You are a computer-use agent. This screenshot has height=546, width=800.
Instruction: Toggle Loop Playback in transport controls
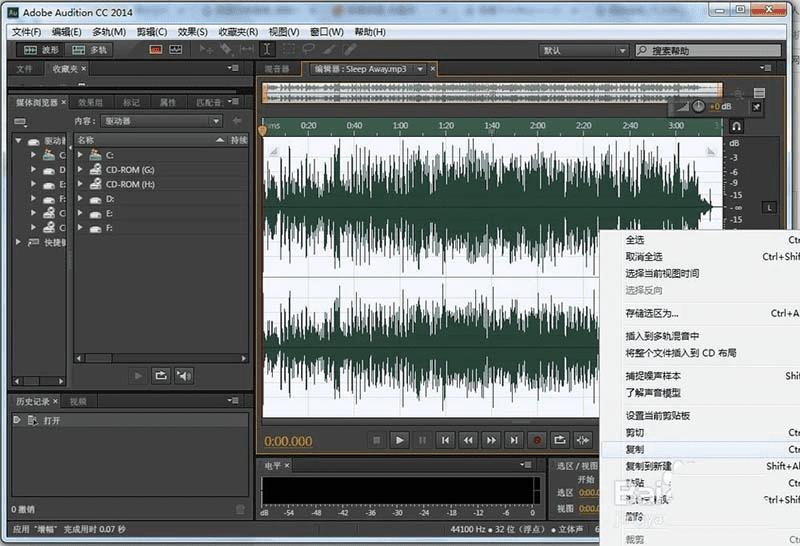click(560, 439)
